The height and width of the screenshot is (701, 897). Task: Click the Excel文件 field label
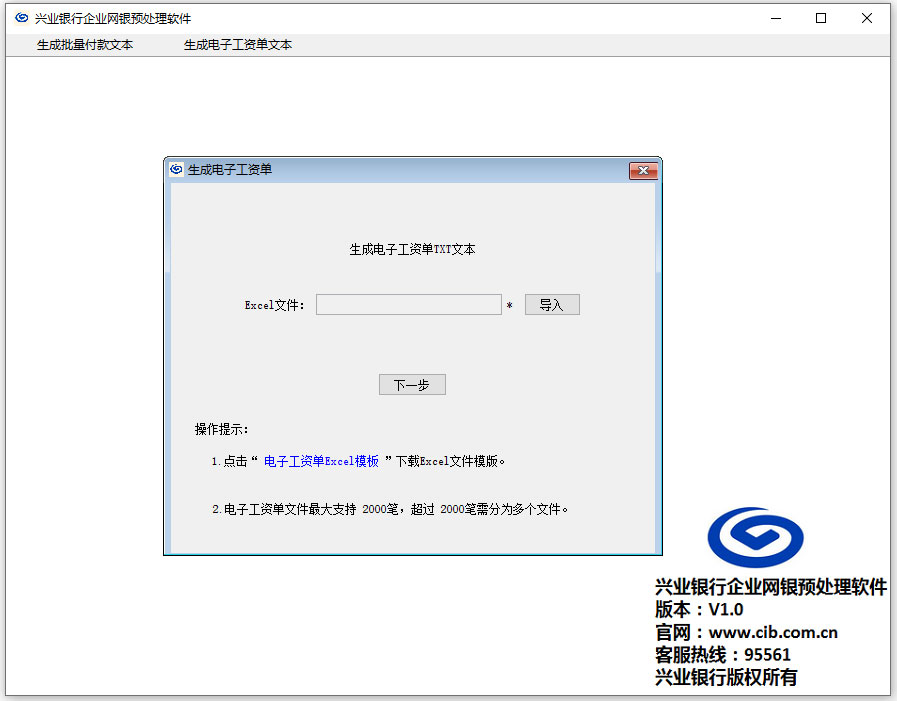[275, 305]
